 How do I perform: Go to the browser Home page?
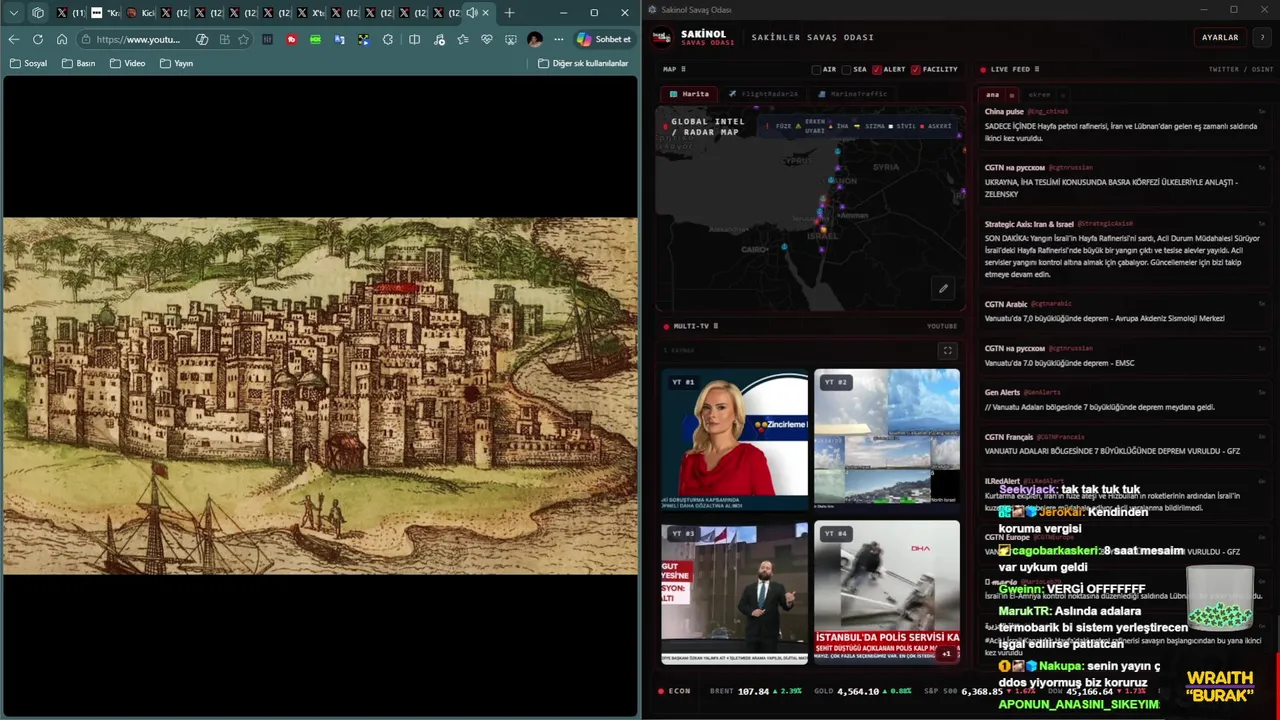(62, 40)
